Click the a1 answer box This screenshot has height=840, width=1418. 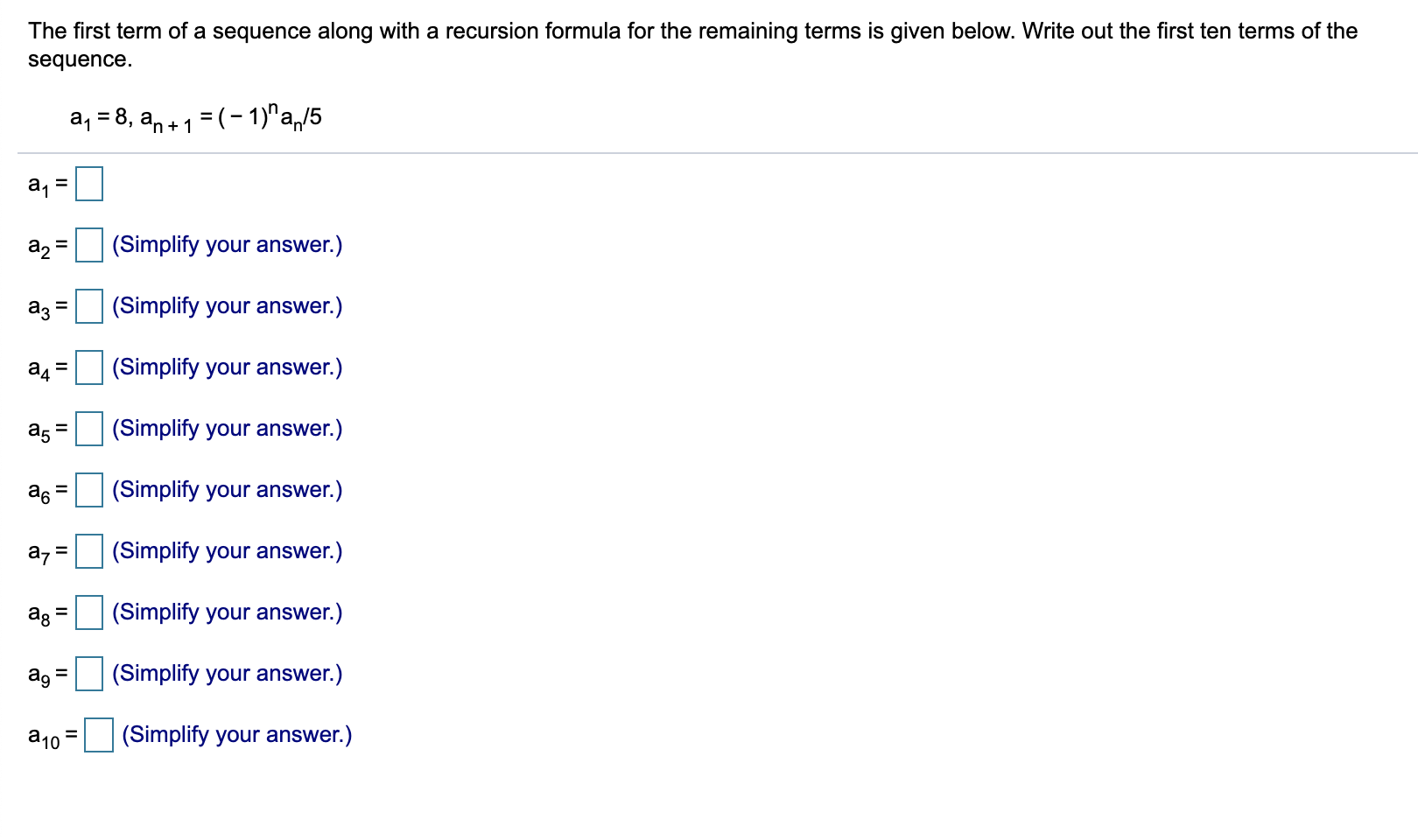88,184
